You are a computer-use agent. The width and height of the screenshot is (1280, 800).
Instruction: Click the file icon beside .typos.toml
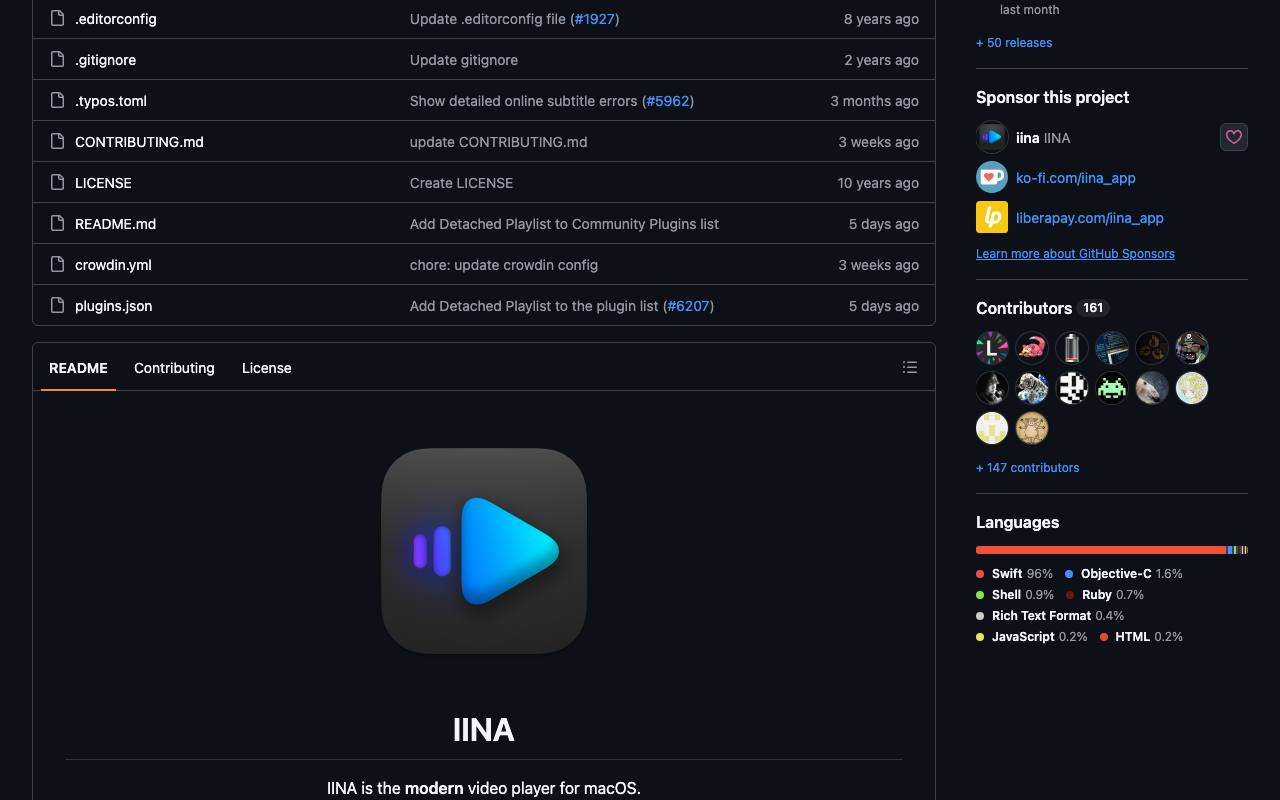pyautogui.click(x=57, y=100)
